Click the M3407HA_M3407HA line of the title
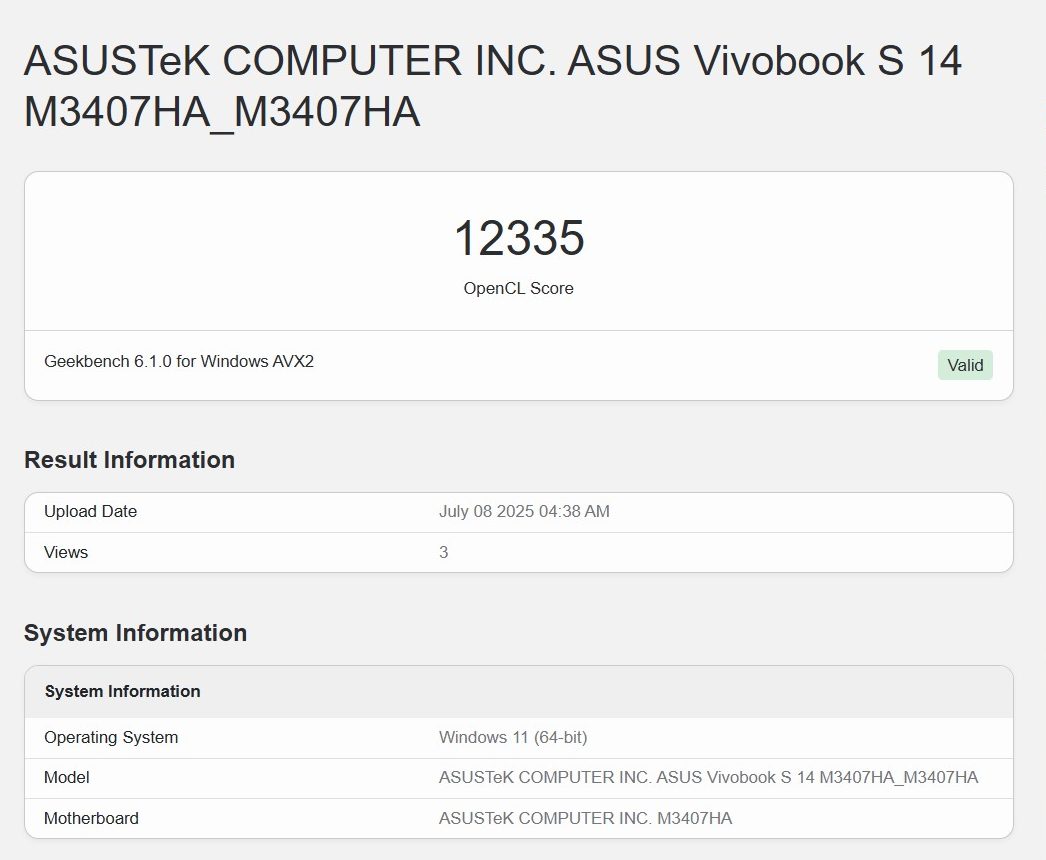The height and width of the screenshot is (860, 1046). click(x=222, y=111)
